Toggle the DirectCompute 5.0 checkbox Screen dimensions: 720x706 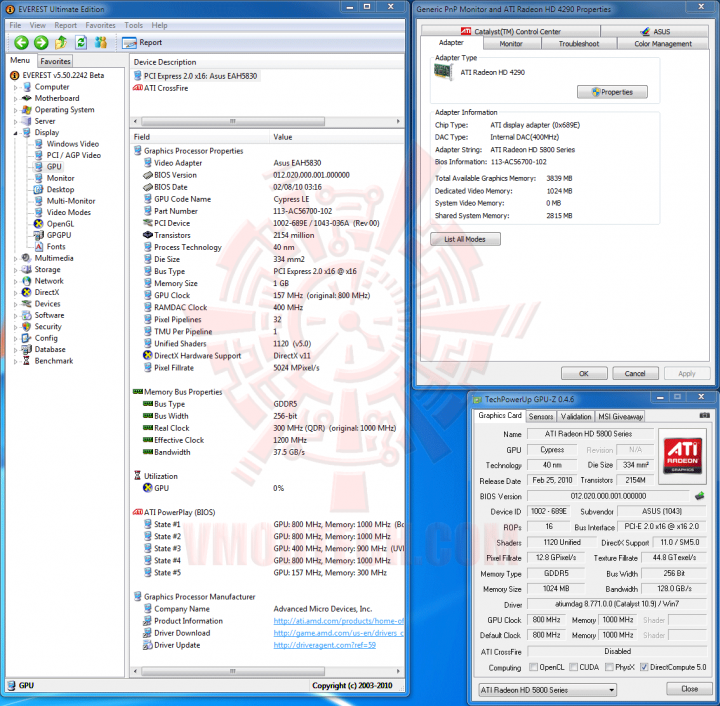click(x=644, y=667)
